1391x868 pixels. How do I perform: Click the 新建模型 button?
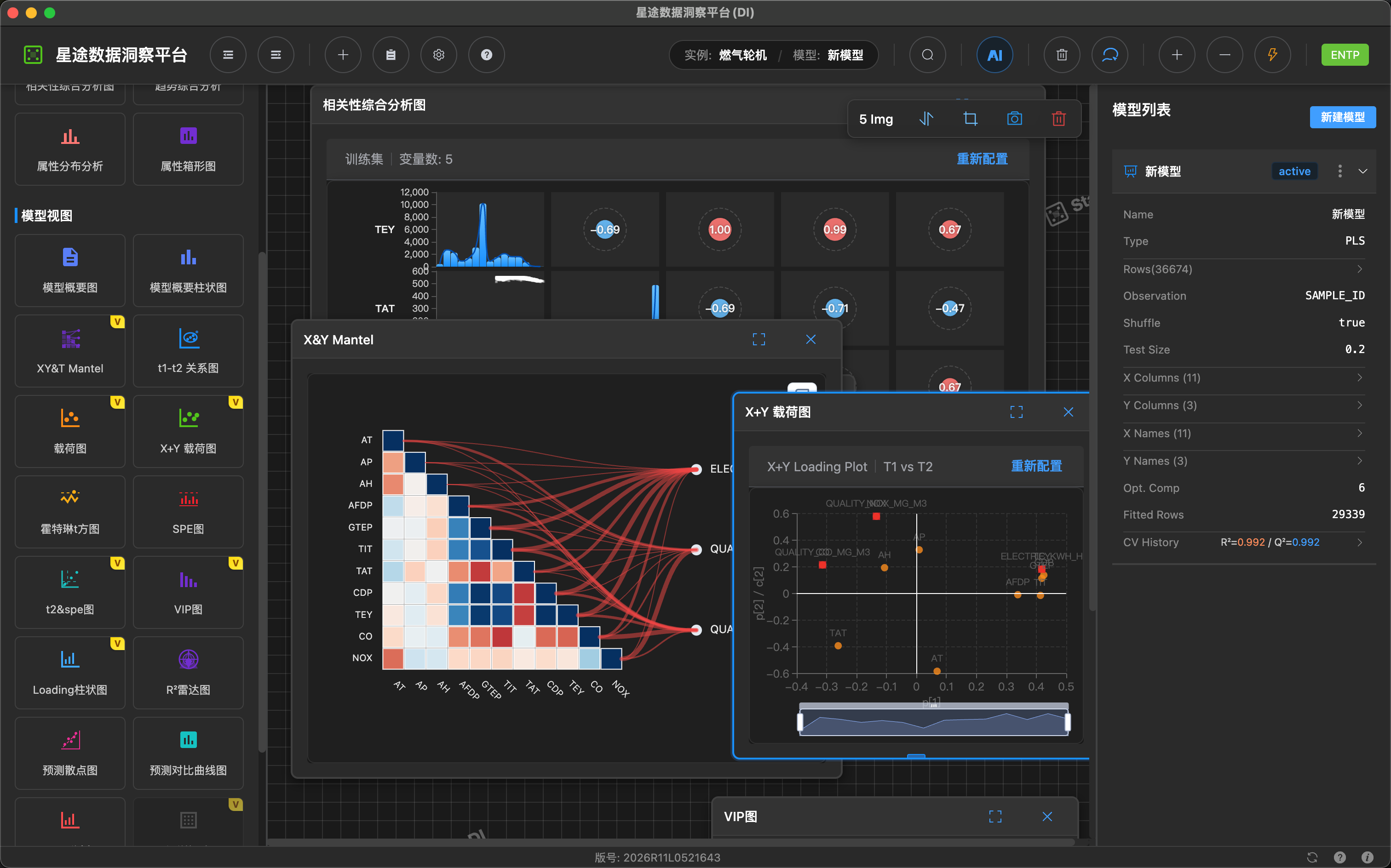pyautogui.click(x=1342, y=117)
